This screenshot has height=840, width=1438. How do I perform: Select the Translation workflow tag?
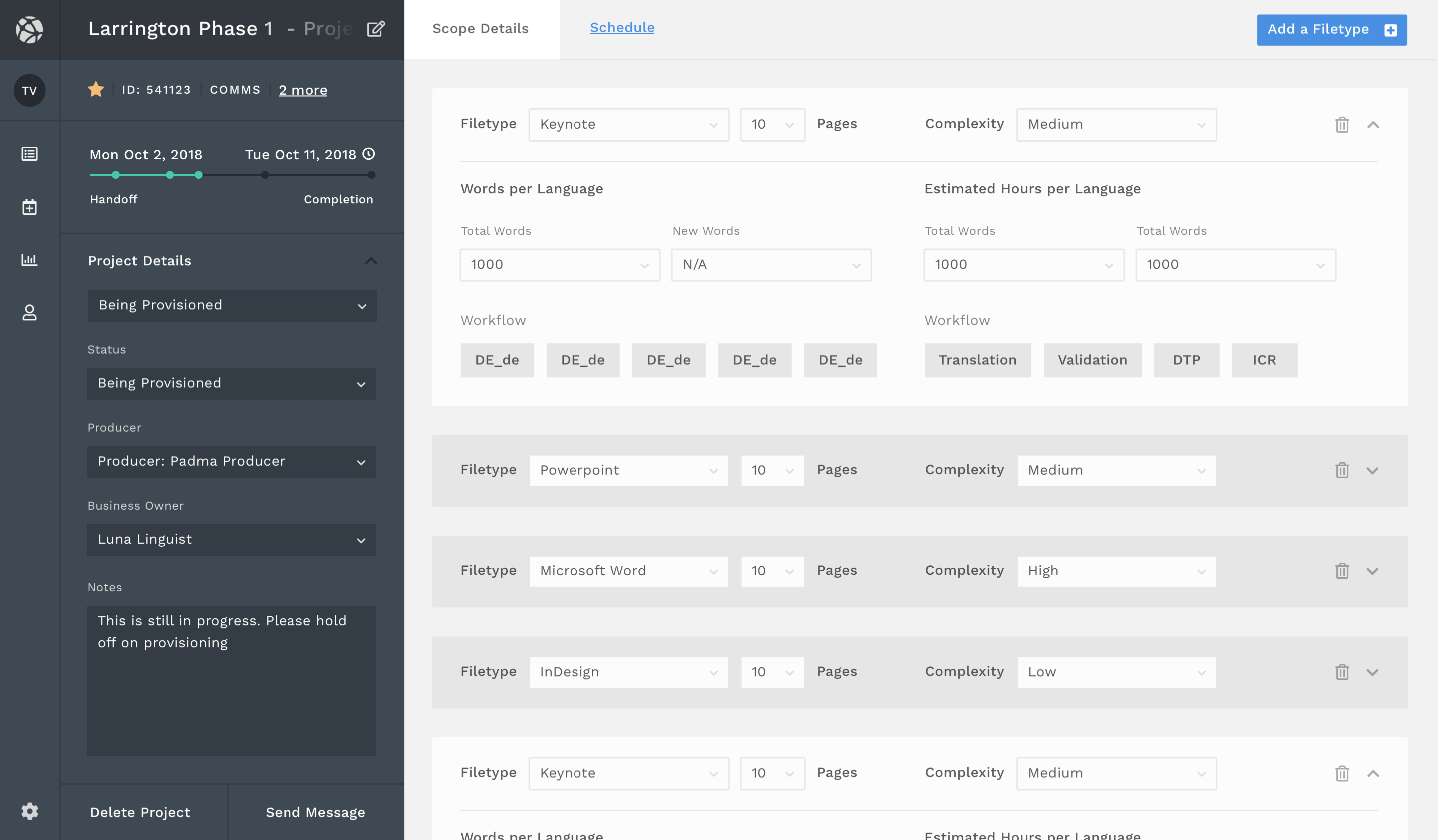coord(977,360)
